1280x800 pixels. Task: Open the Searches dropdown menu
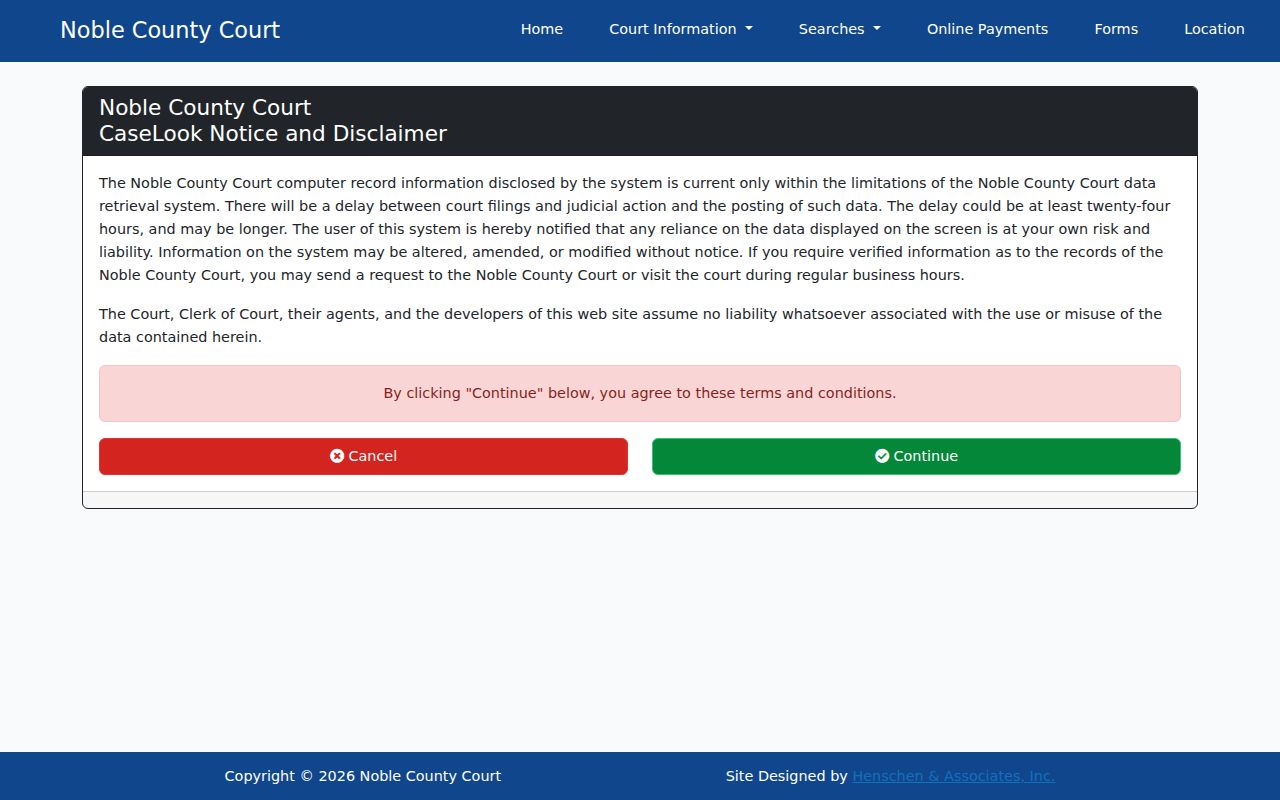click(839, 29)
